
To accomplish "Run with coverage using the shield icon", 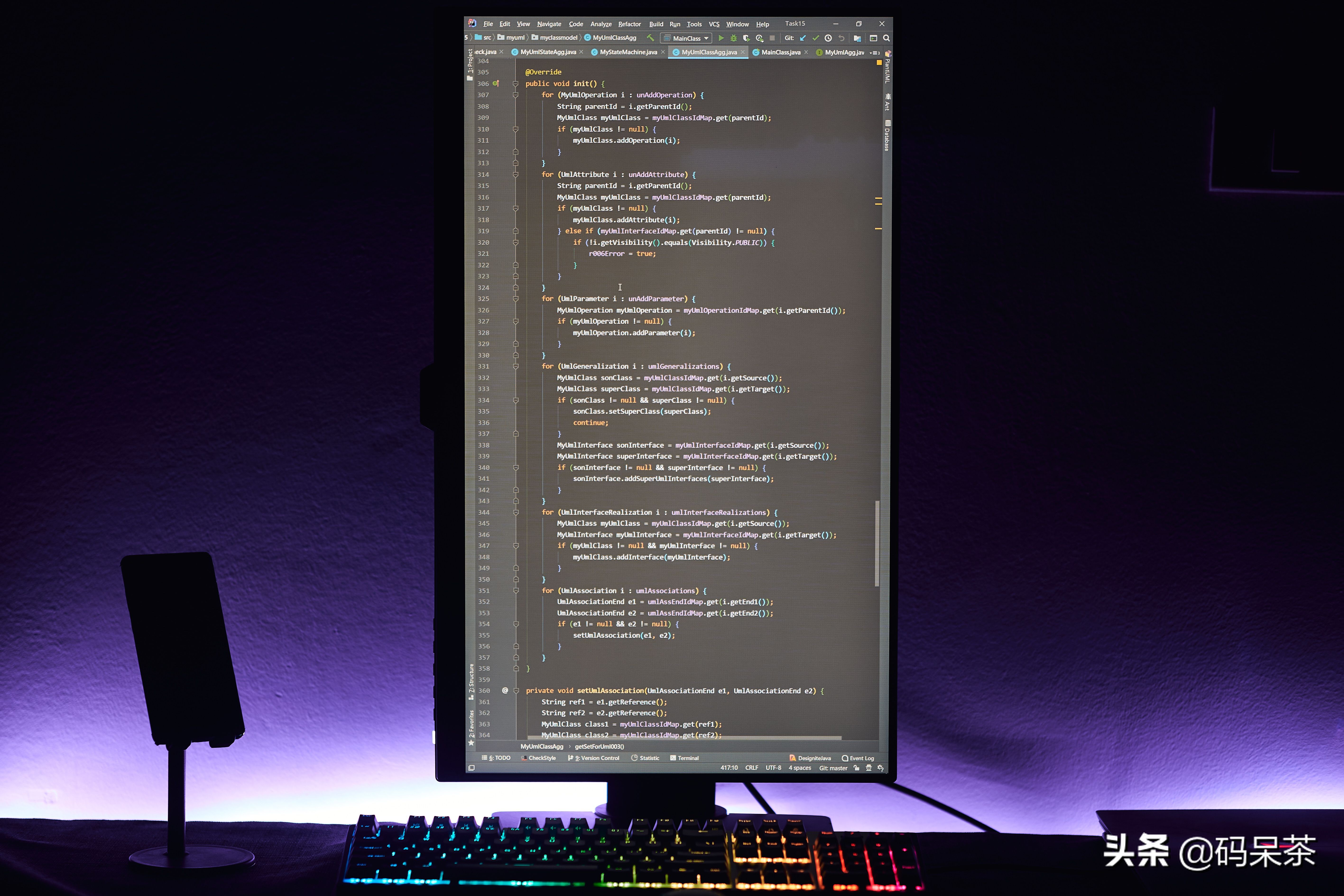I will coord(746,38).
